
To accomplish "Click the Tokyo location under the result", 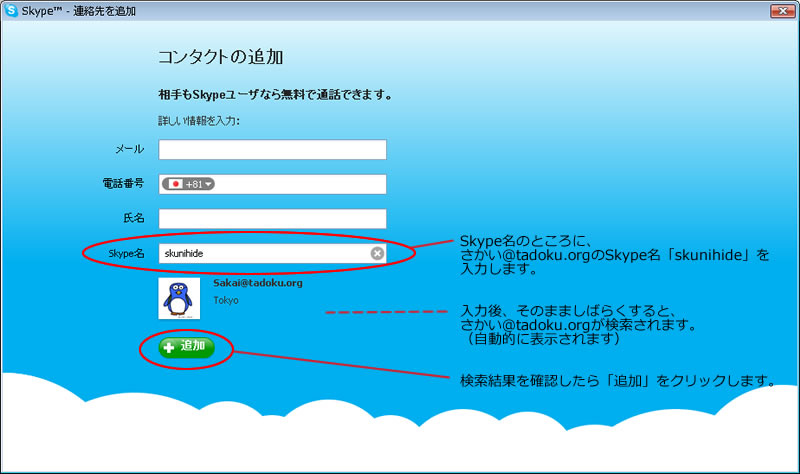I will click(226, 300).
